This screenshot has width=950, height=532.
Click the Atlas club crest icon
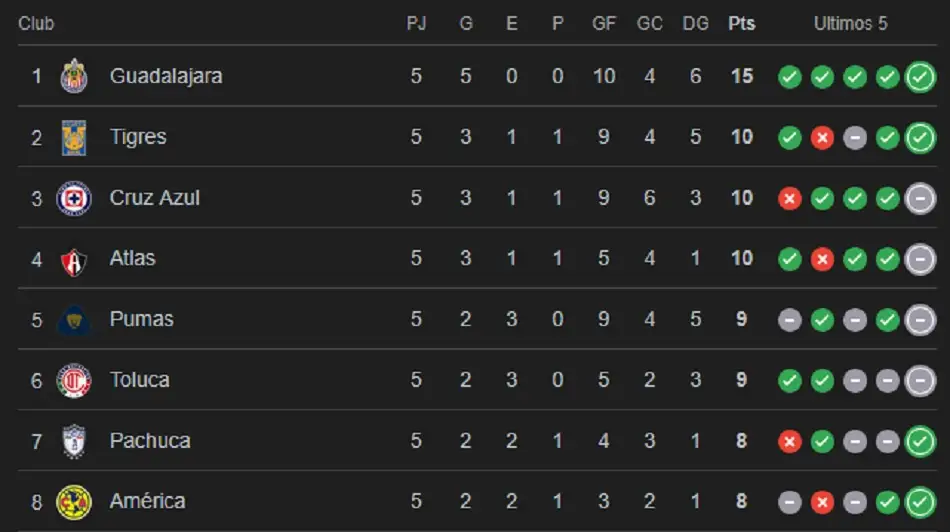(74, 259)
